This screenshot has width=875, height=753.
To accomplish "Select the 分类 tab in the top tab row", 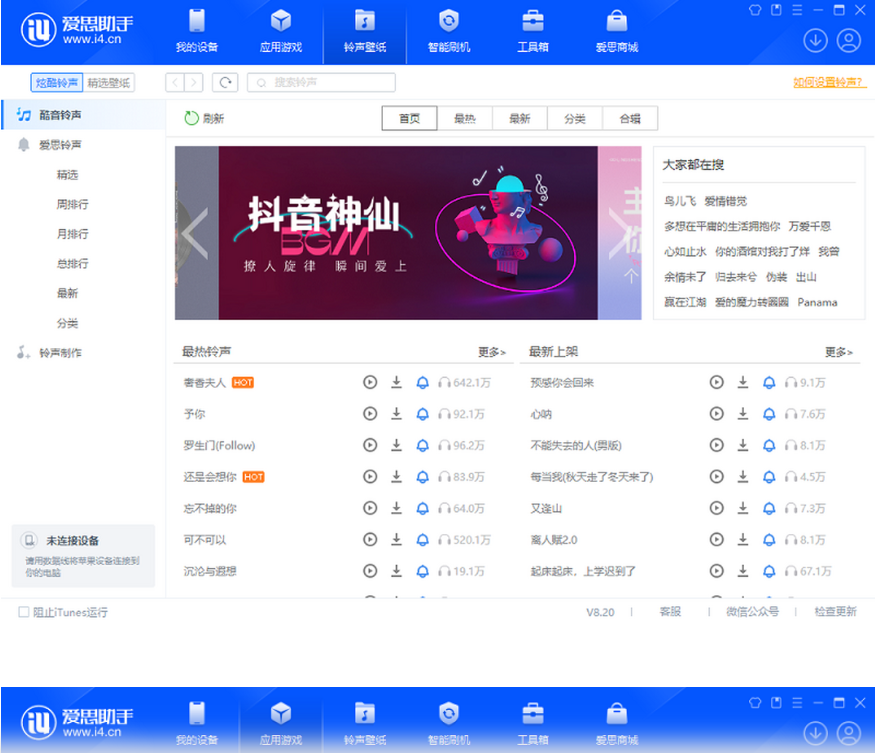I will tap(575, 118).
